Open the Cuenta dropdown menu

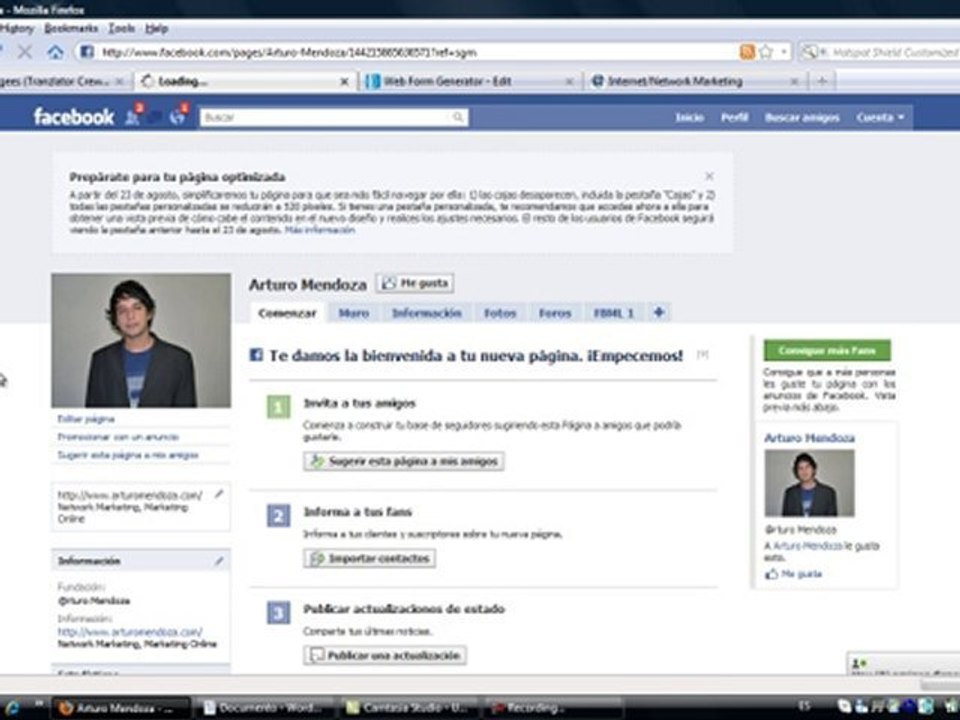880,117
